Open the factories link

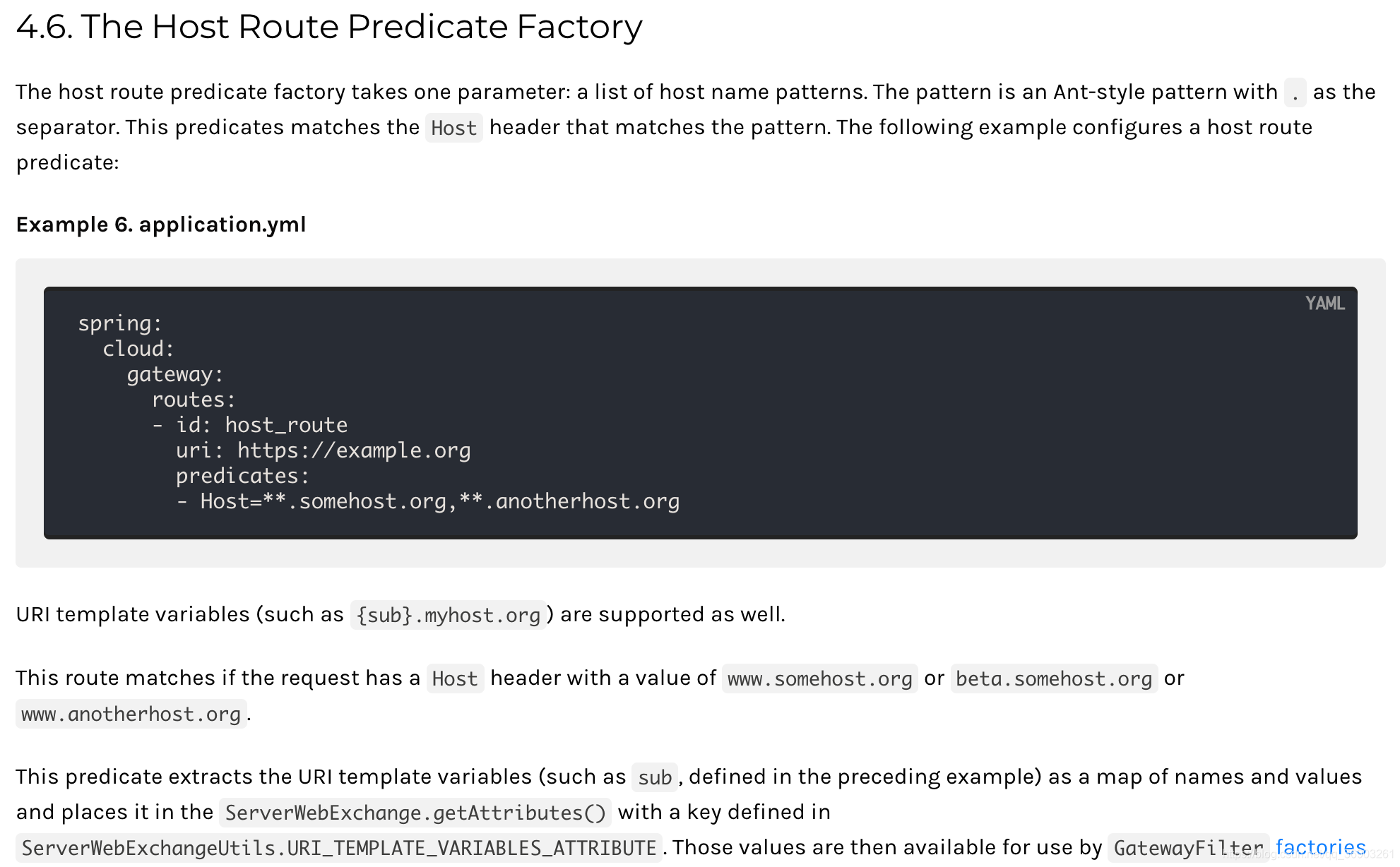(1320, 847)
